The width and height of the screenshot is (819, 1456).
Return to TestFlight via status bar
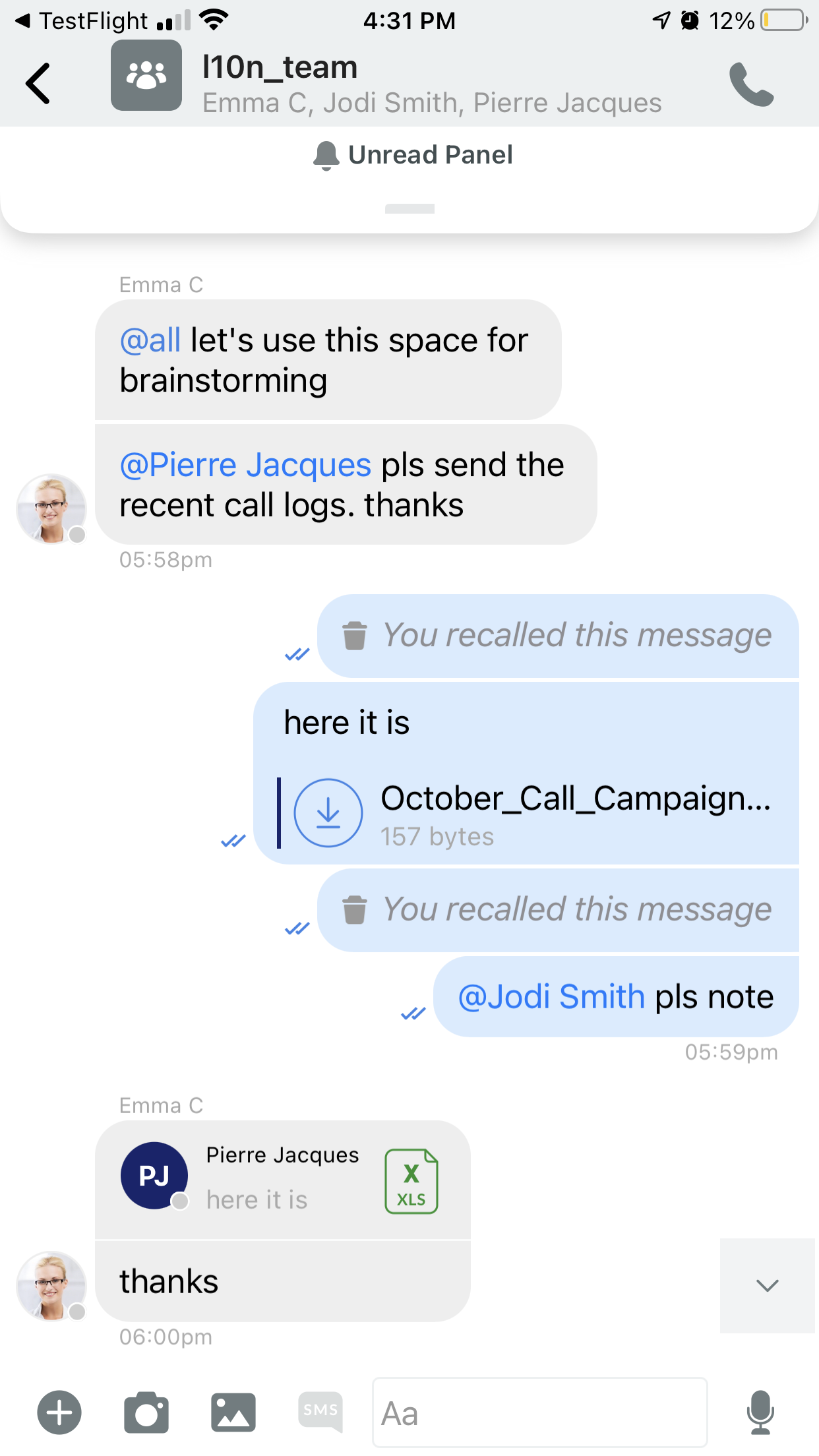tap(82, 21)
